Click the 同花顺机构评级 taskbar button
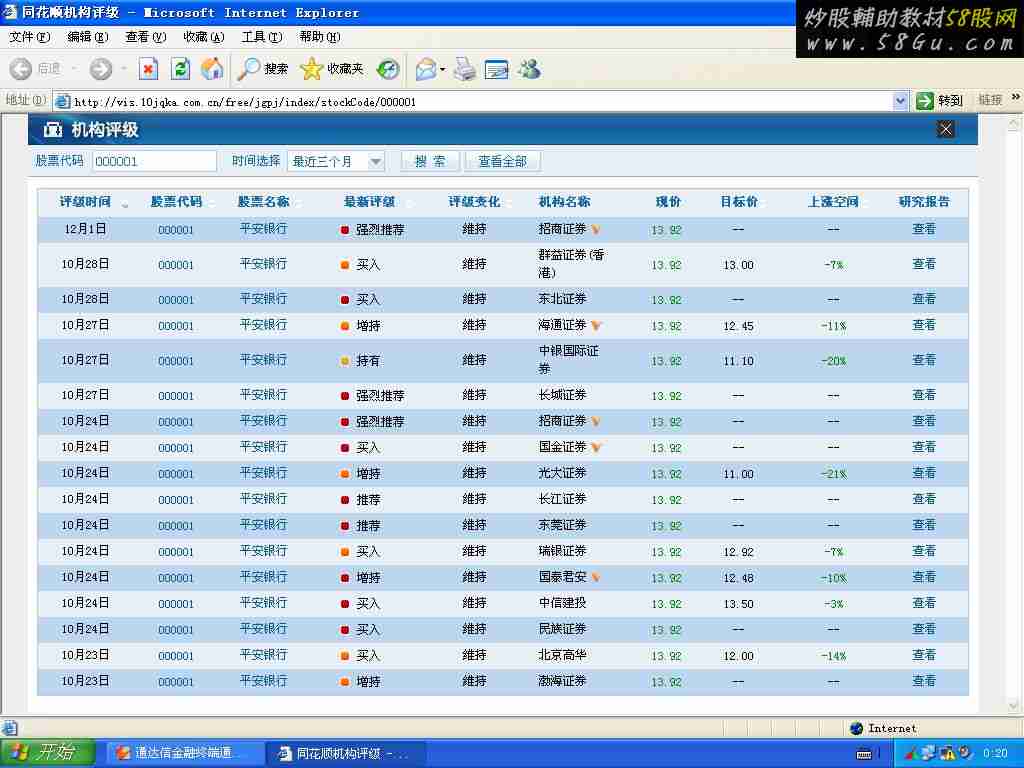The height and width of the screenshot is (768, 1024). coord(346,753)
